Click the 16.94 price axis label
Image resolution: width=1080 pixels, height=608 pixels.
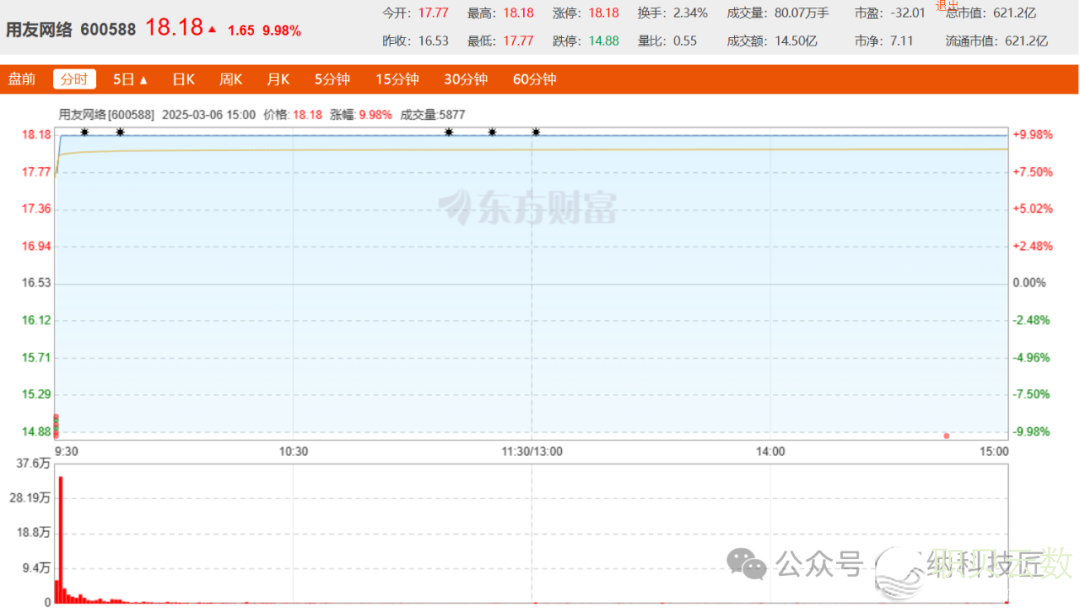tap(37, 247)
